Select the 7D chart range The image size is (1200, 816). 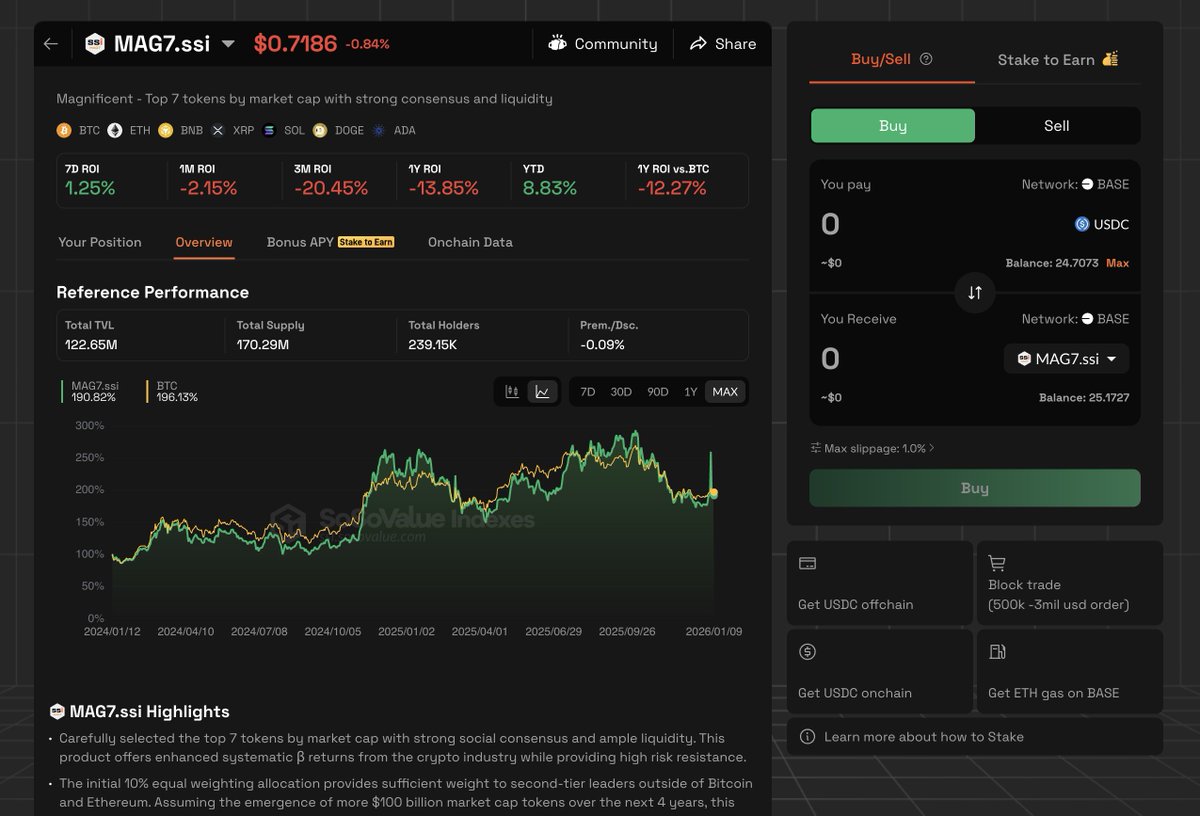coord(588,392)
